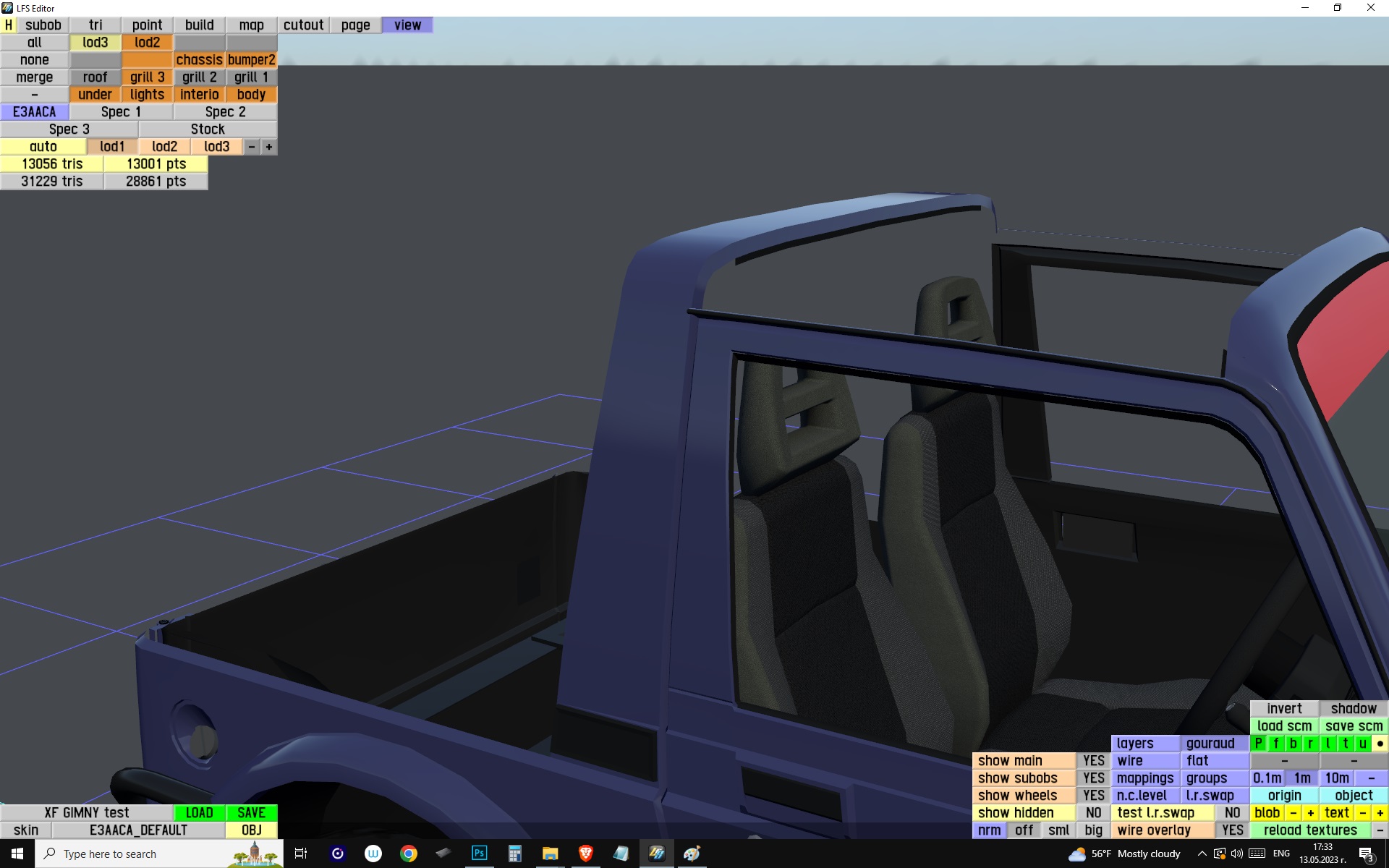Open Brave browser from the taskbar

coord(586,854)
